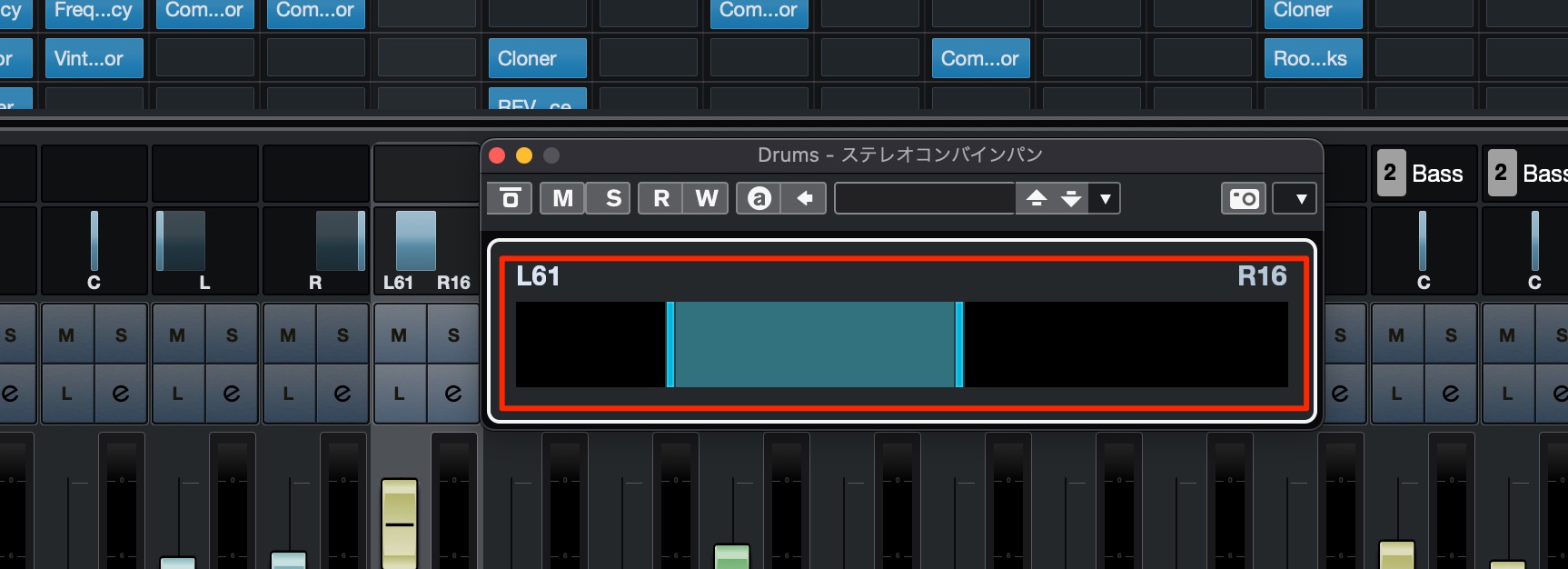Click the light-blue fader of L-panned channel
Viewport: 1568px width, 569px height.
click(177, 564)
